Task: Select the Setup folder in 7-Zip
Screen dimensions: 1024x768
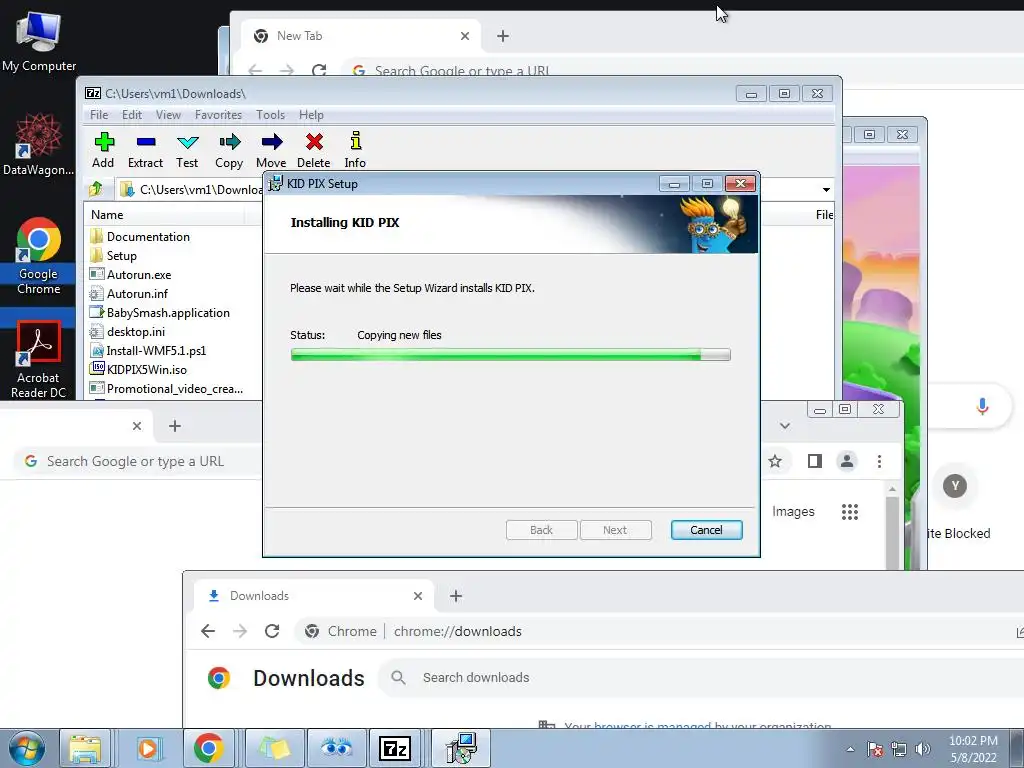Action: pos(121,256)
